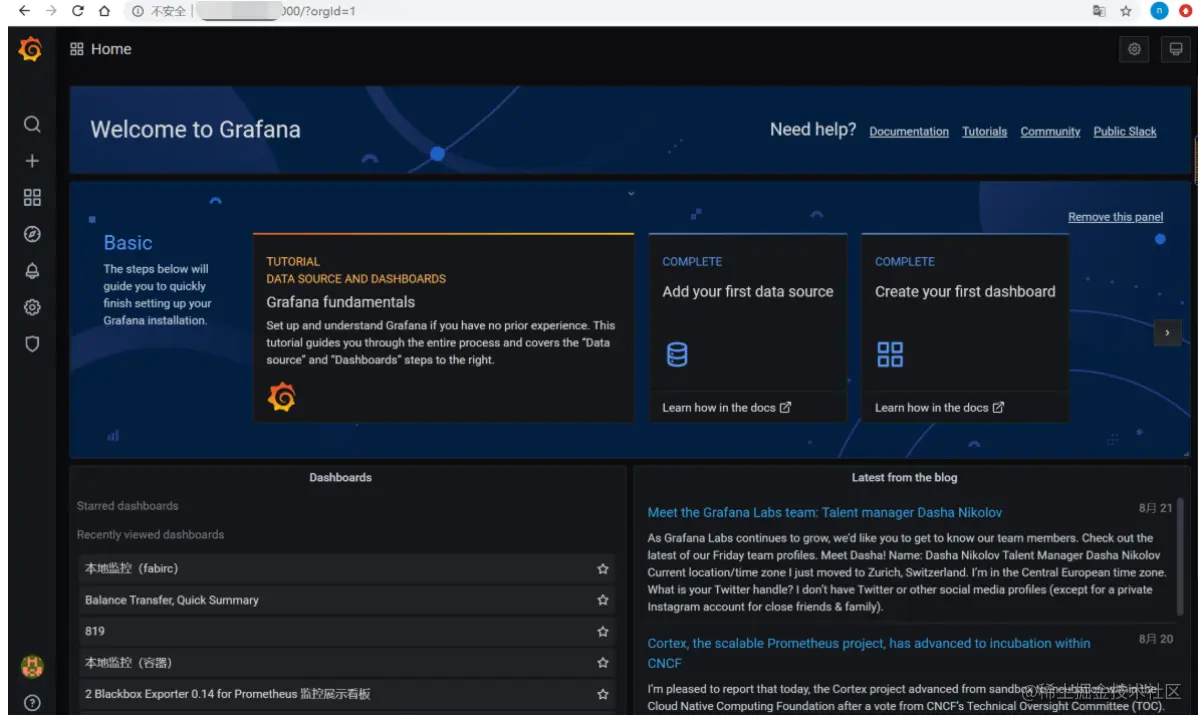Screen dimensions: 1204x724
Task: Star the 本地监控（fabirc） dashboard
Action: pos(603,569)
